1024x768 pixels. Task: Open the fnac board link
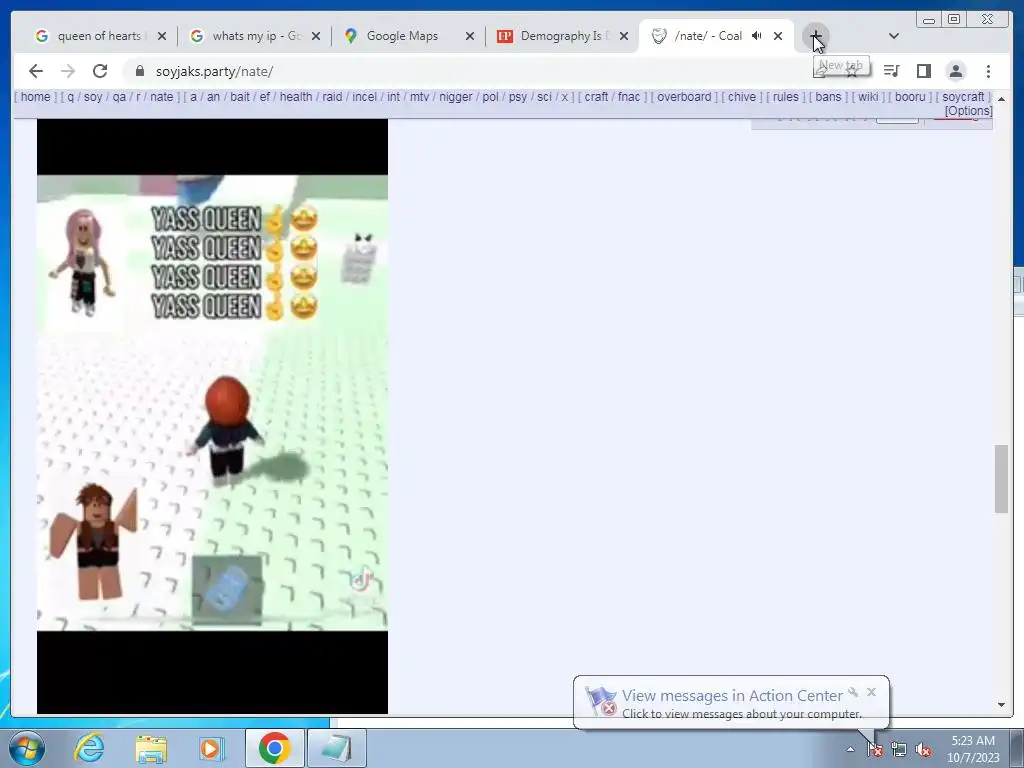629,97
